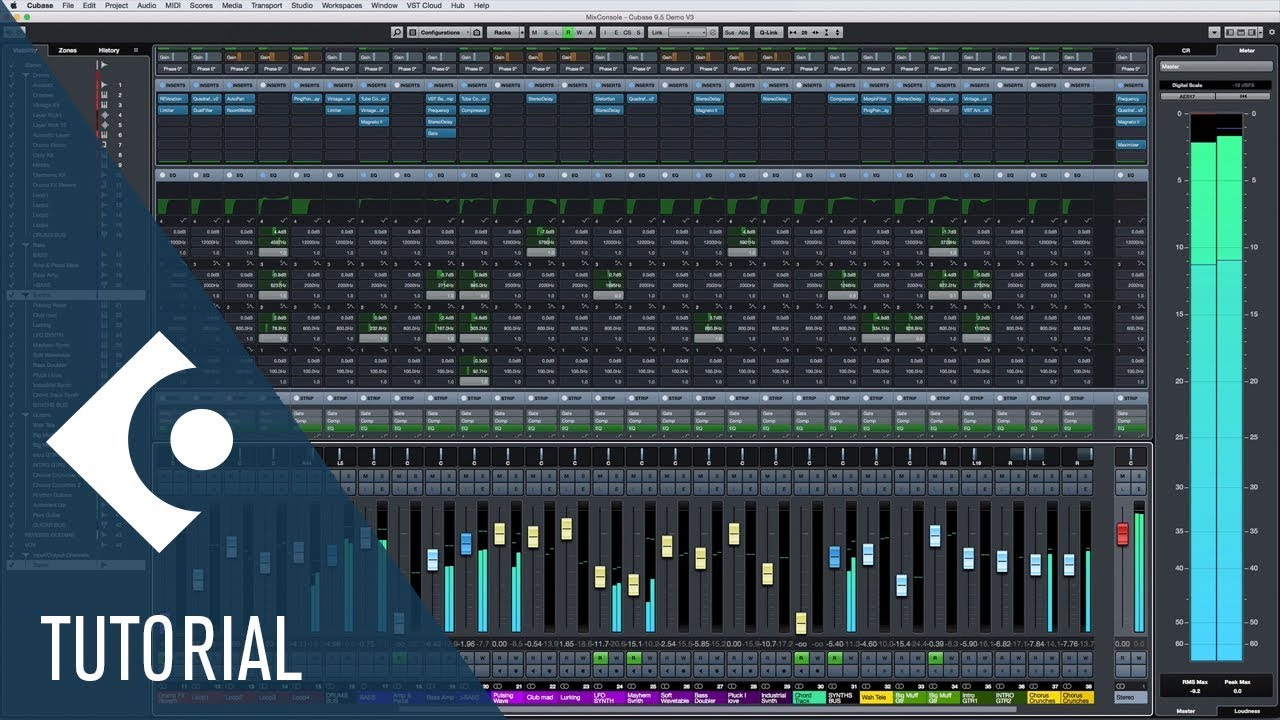
Task: Select the CR tab in right panel
Action: point(1186,49)
